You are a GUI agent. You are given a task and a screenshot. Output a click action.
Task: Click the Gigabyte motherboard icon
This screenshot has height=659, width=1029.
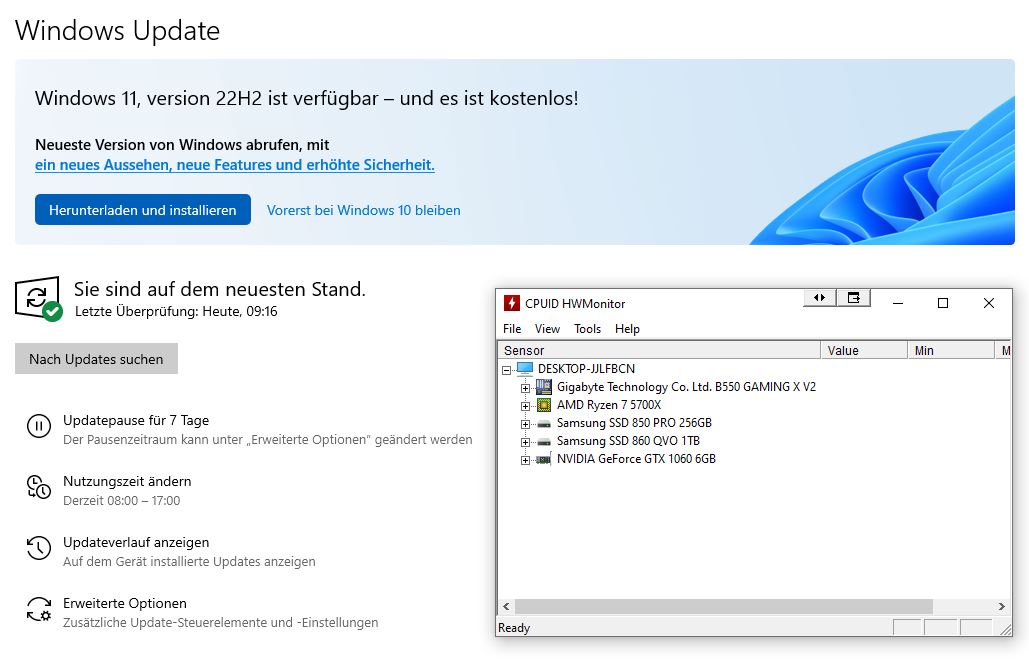(x=544, y=387)
